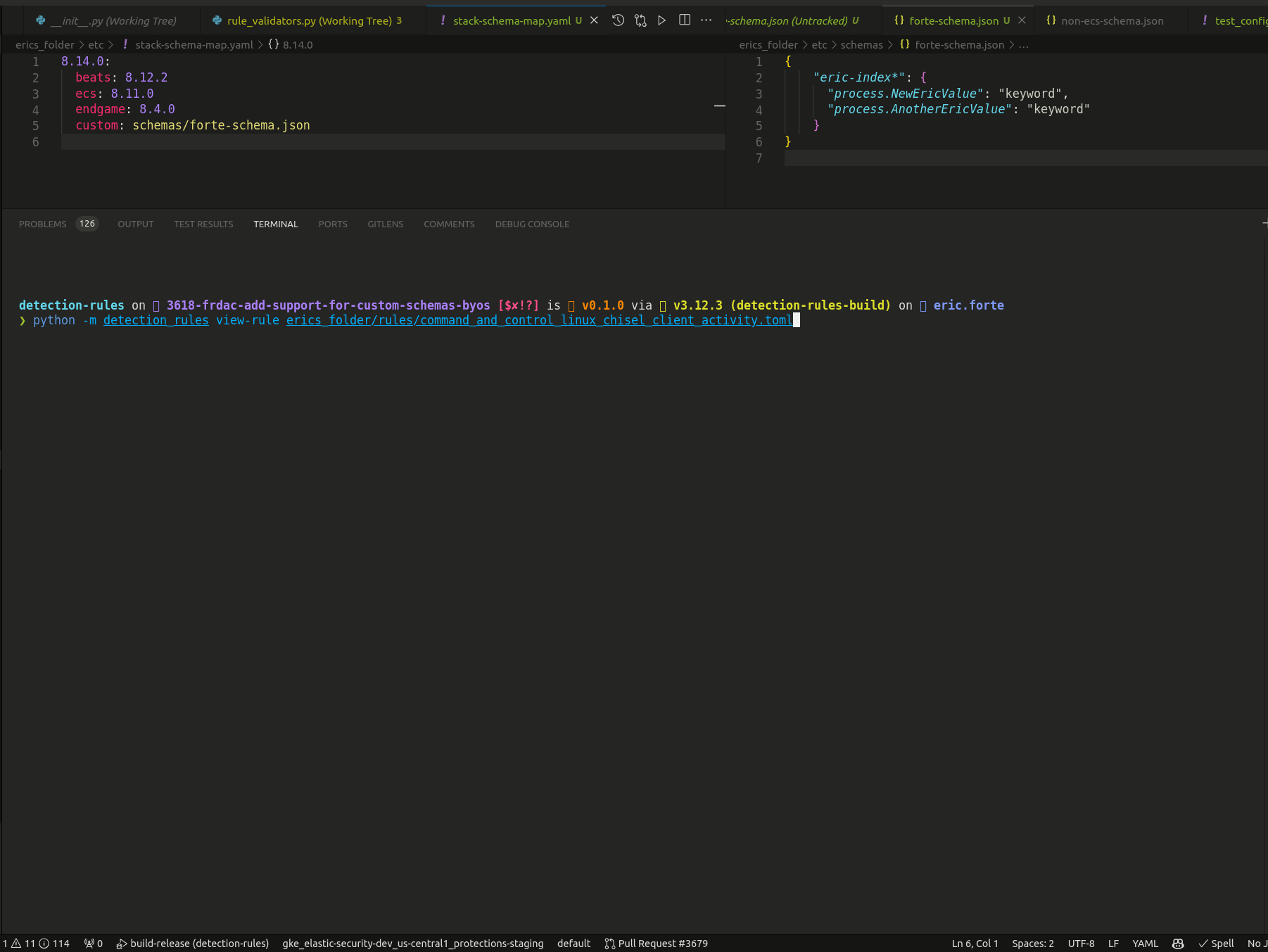Select the TERMINAL panel tab
This screenshot has height=952, width=1268.
[x=276, y=224]
